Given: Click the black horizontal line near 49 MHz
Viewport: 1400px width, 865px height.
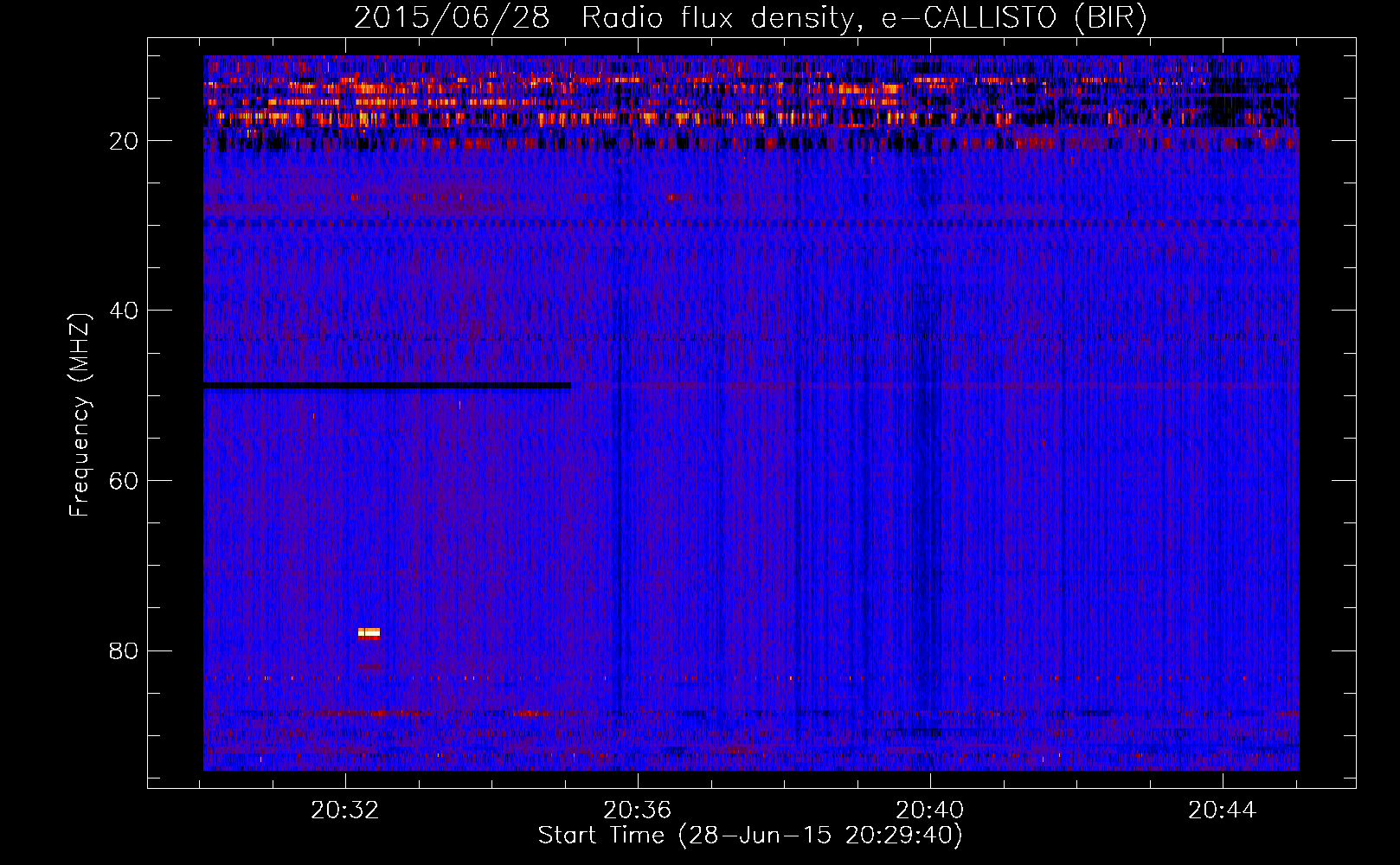Looking at the screenshot, I should click(x=387, y=386).
